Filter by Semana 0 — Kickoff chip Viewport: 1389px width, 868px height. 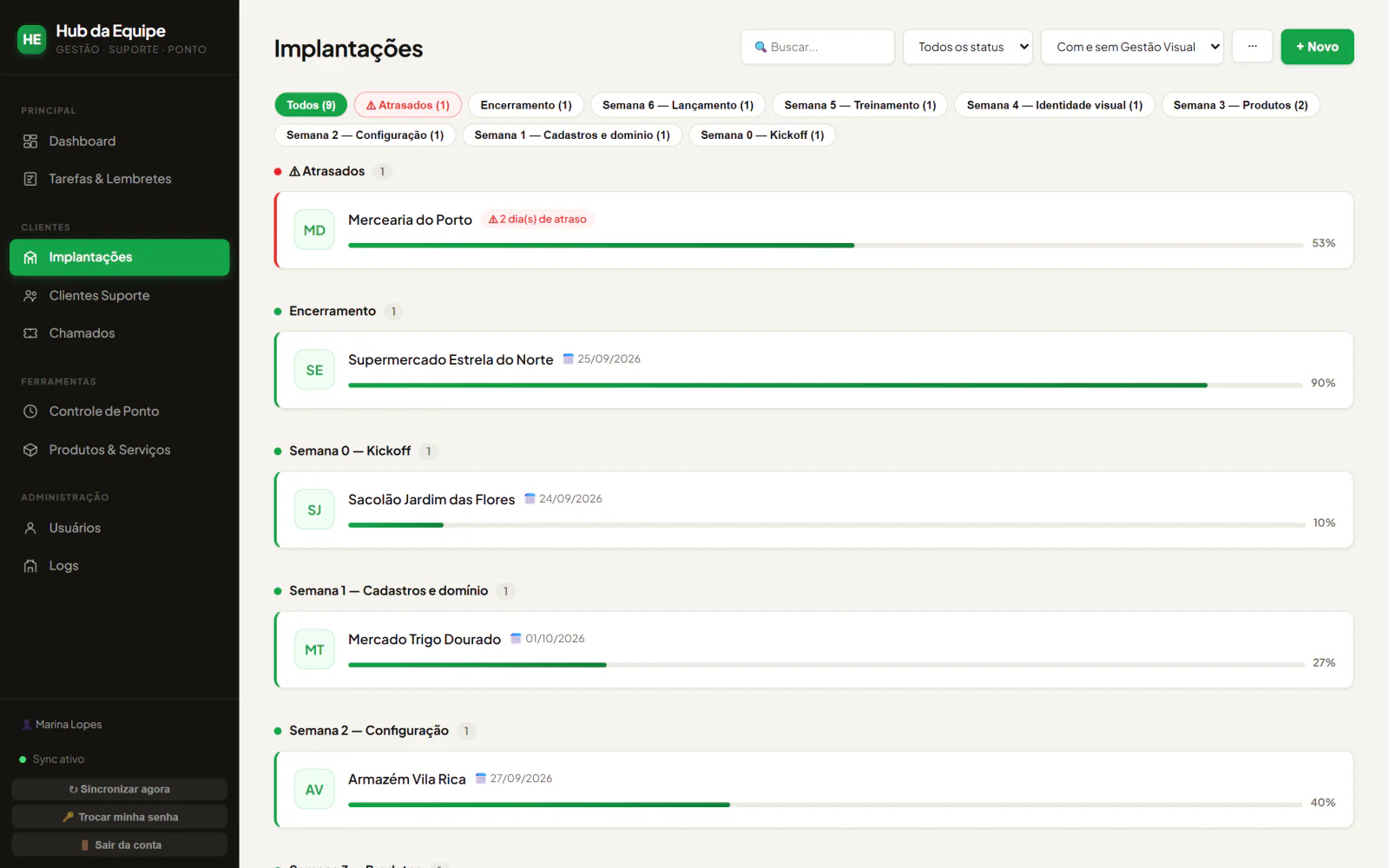coord(762,135)
